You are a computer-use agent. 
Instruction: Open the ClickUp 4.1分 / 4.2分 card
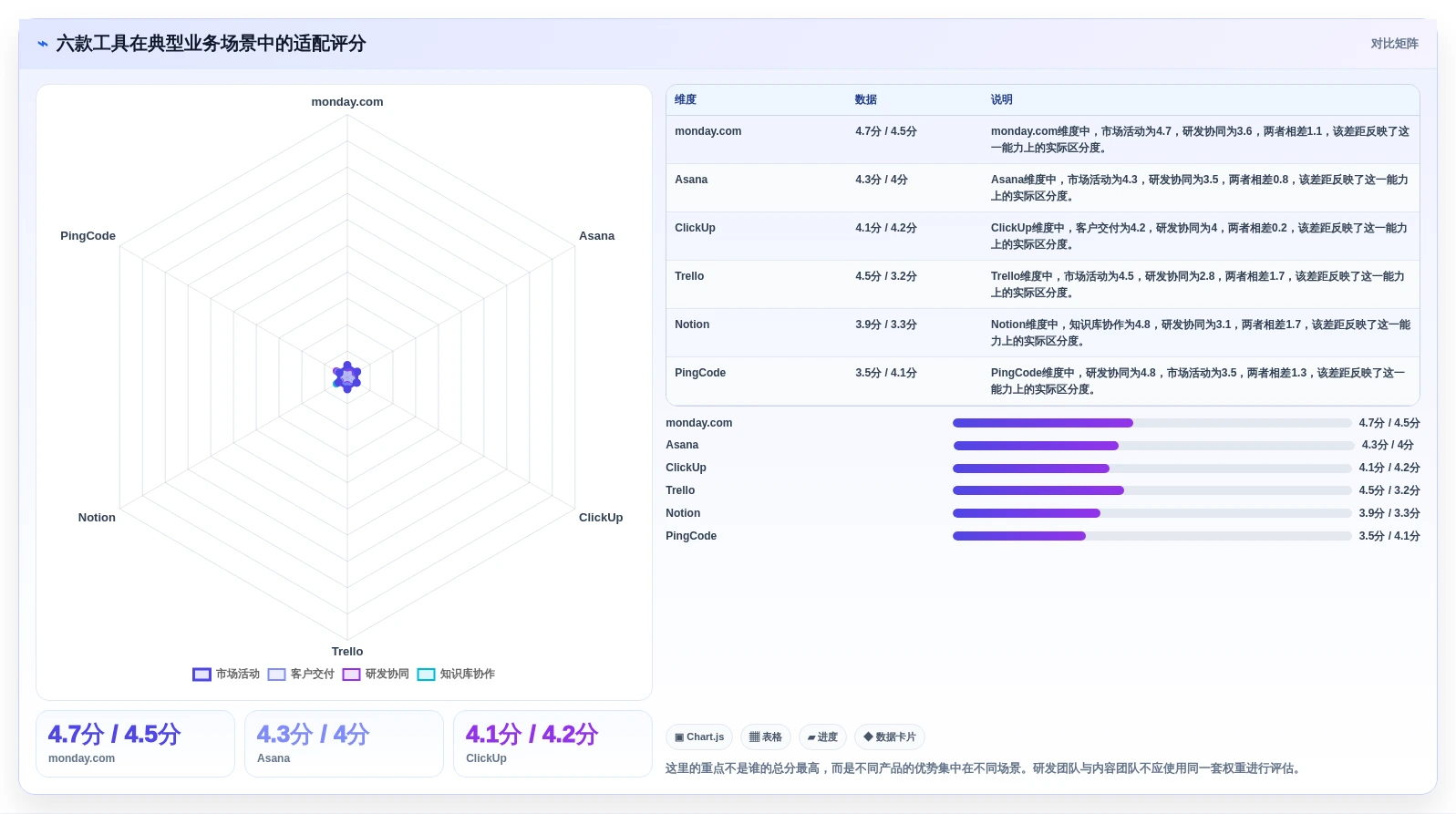tap(552, 744)
